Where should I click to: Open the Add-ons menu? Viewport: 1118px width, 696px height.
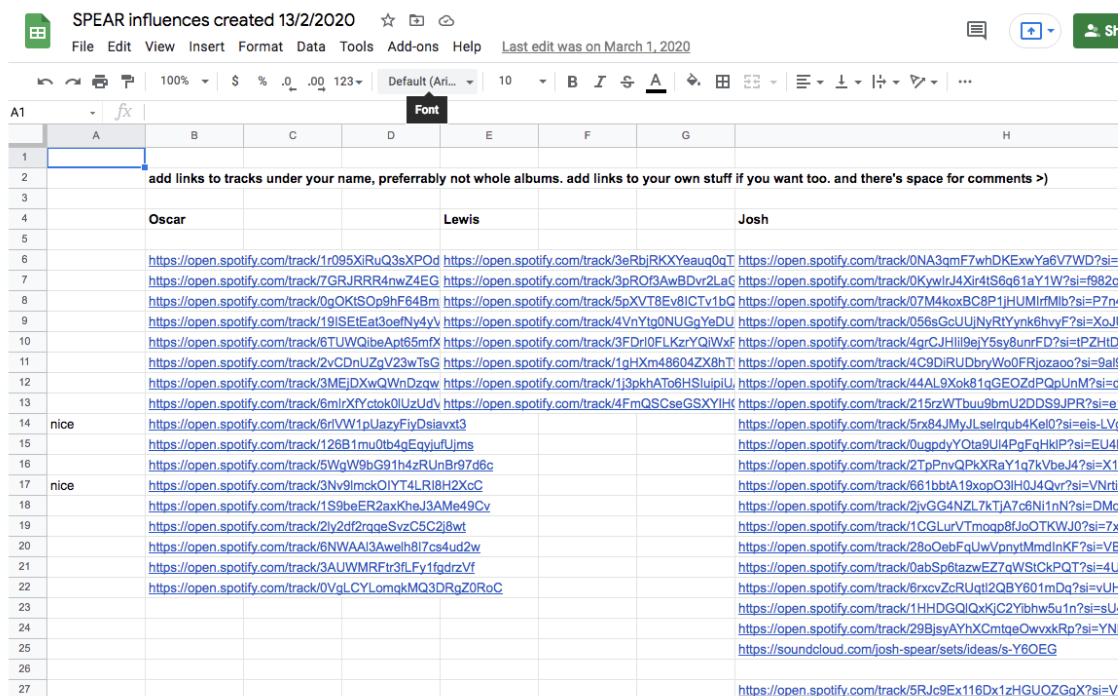coord(413,46)
